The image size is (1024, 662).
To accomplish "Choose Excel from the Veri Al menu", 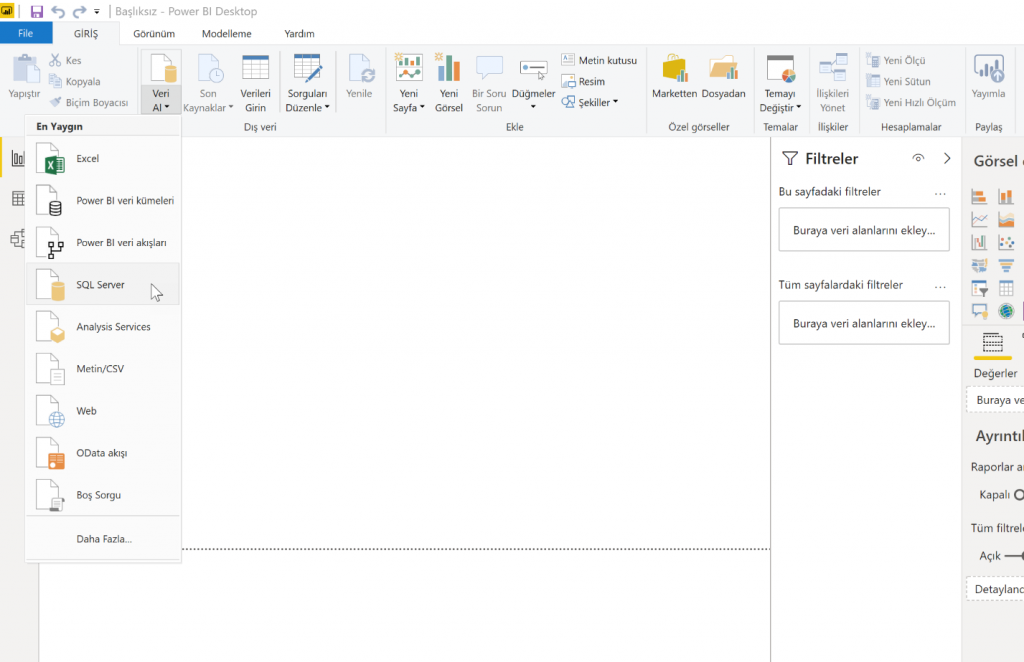I will click(103, 159).
